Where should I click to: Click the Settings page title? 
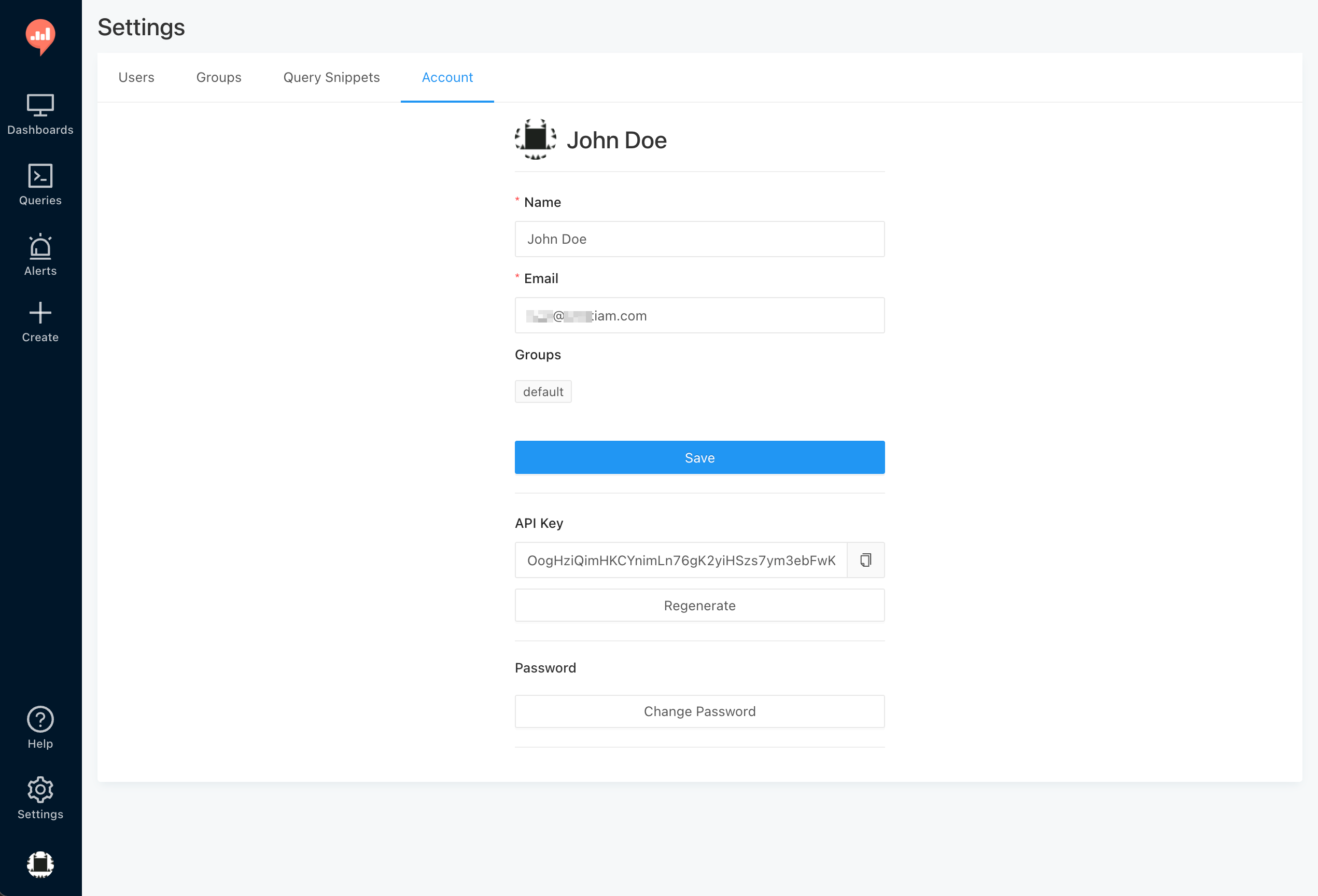pyautogui.click(x=141, y=27)
